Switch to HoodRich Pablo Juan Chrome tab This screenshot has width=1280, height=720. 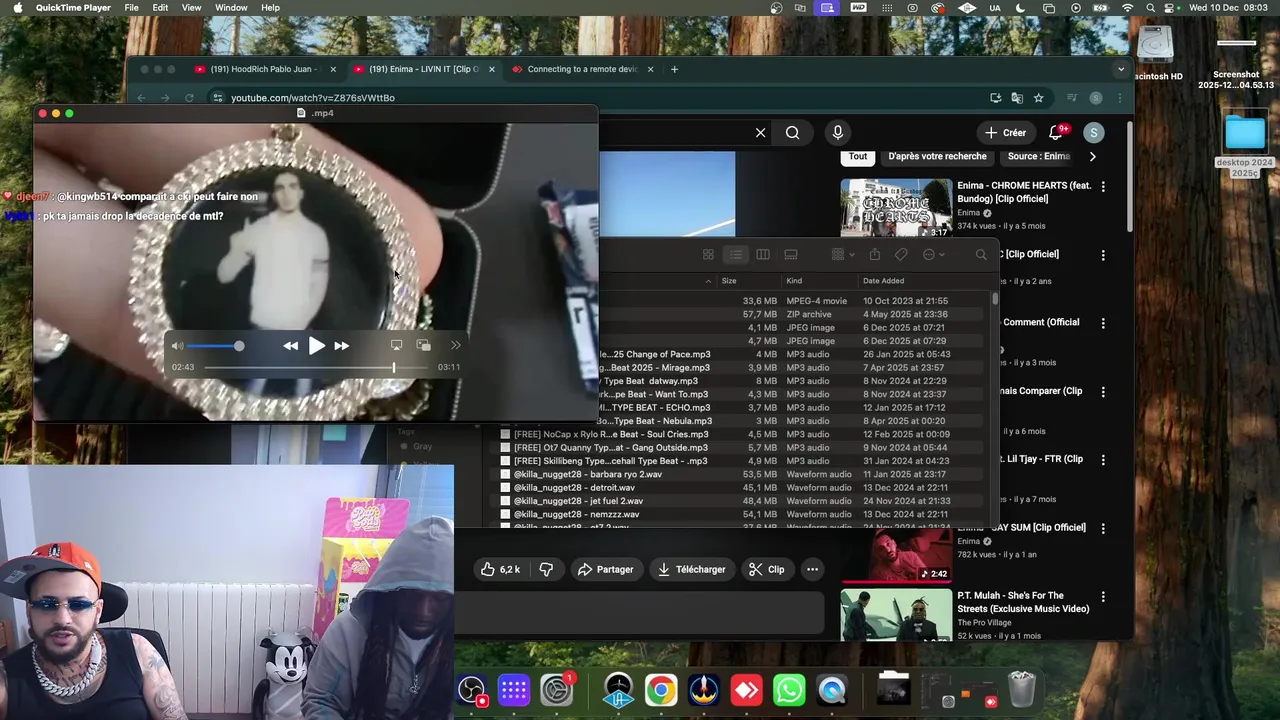[264, 69]
